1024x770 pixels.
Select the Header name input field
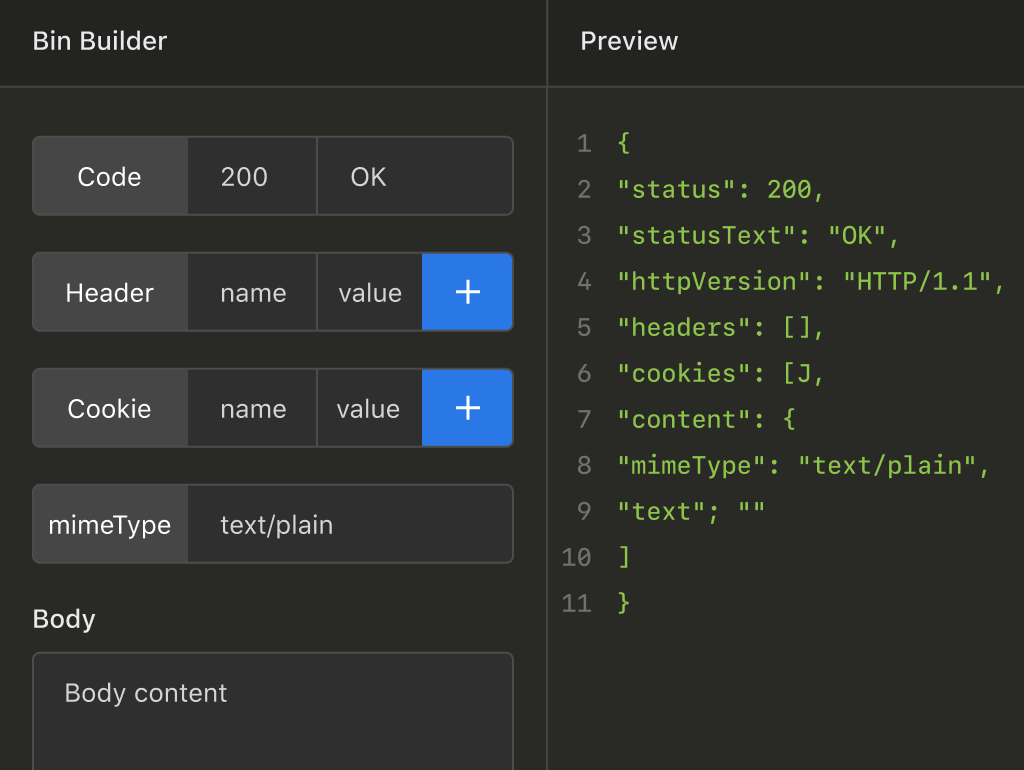[252, 293]
